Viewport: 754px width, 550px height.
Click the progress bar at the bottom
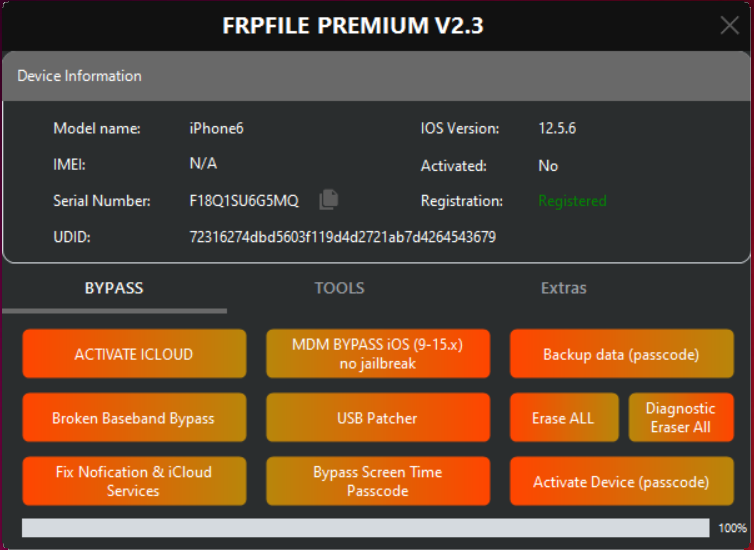365,527
